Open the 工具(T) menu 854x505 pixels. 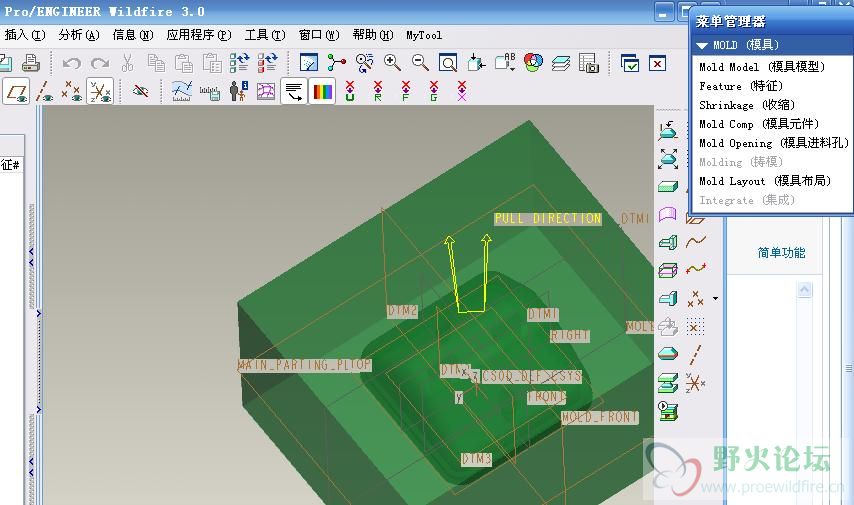click(x=265, y=35)
